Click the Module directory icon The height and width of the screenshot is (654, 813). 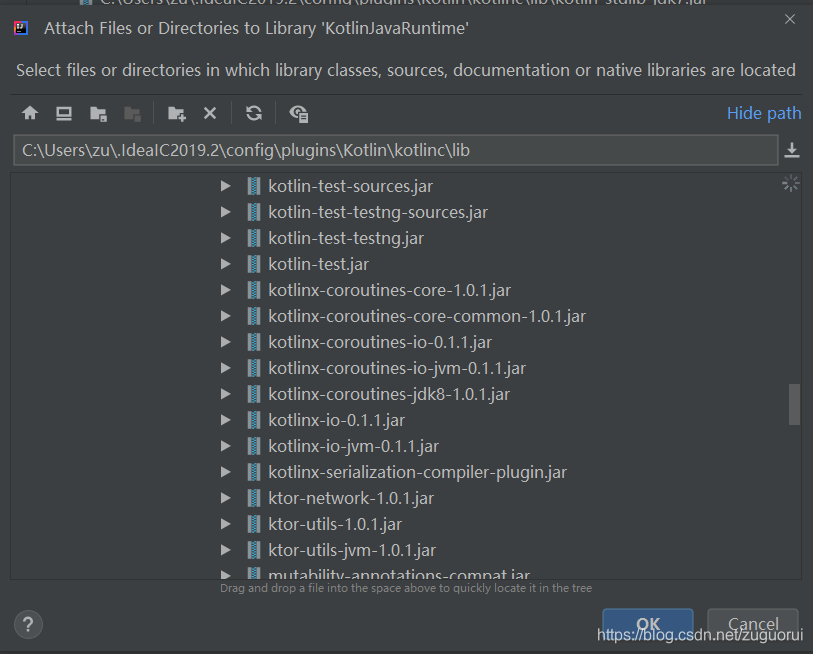[132, 114]
